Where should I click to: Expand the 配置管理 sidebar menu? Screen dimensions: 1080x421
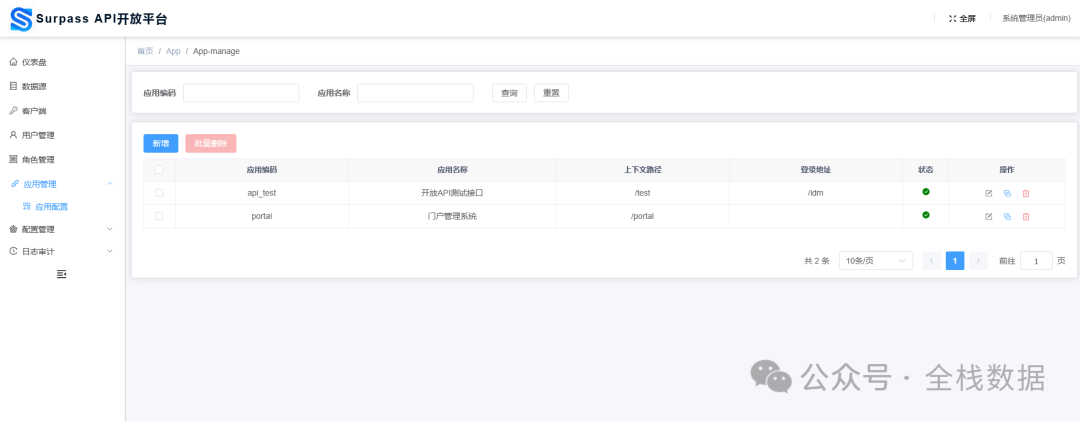click(62, 229)
